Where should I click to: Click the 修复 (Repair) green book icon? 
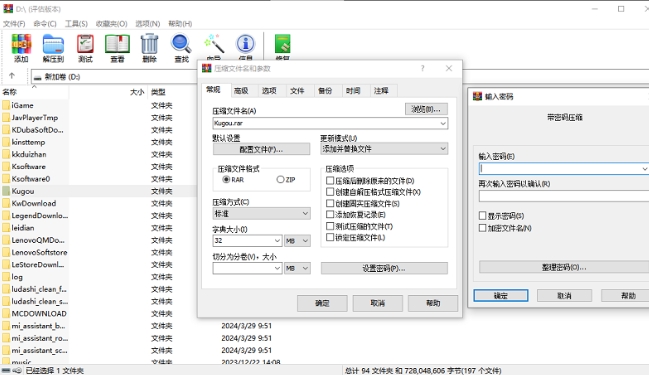283,43
